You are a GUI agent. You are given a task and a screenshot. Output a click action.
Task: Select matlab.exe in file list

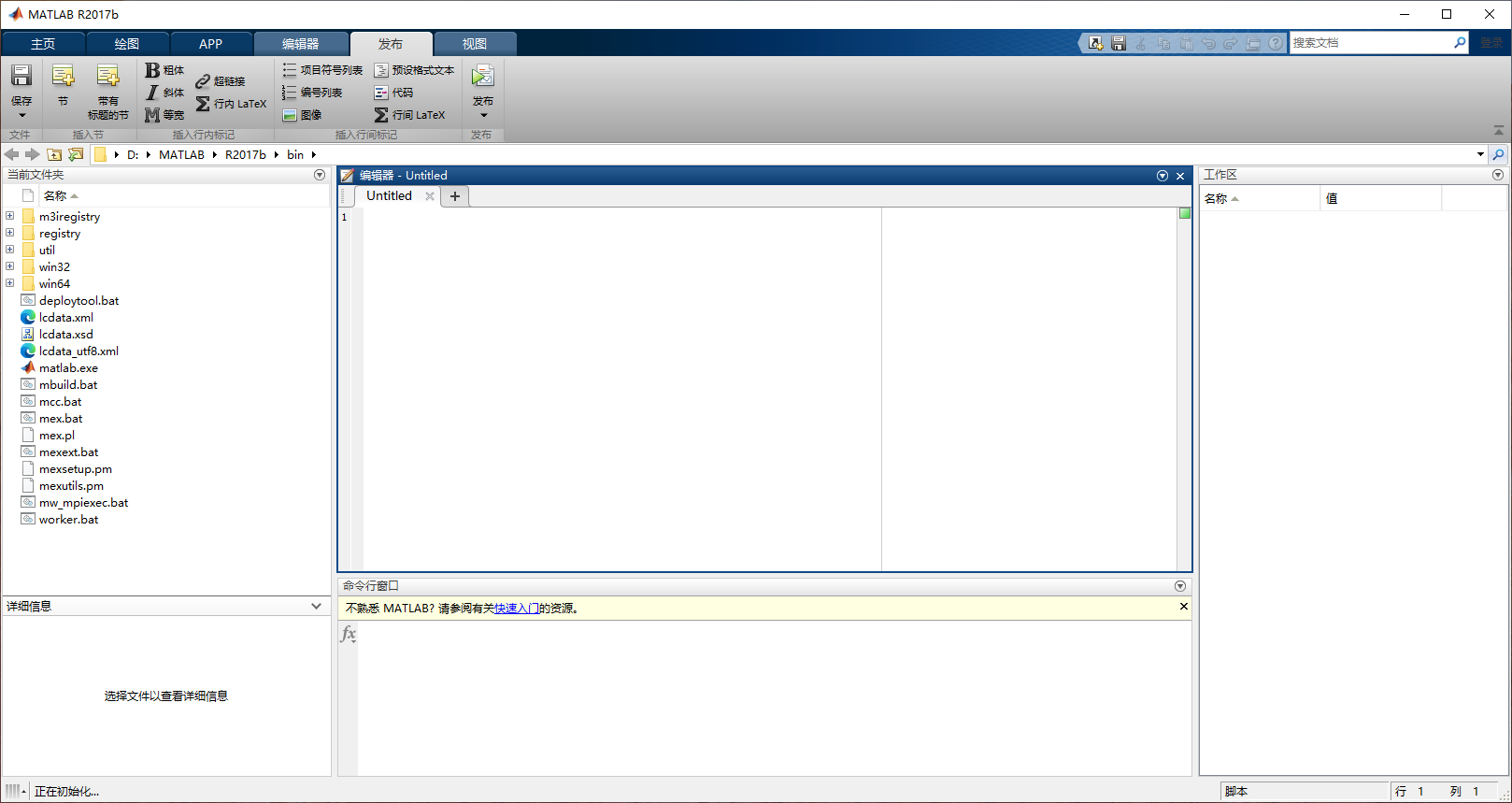(x=68, y=367)
